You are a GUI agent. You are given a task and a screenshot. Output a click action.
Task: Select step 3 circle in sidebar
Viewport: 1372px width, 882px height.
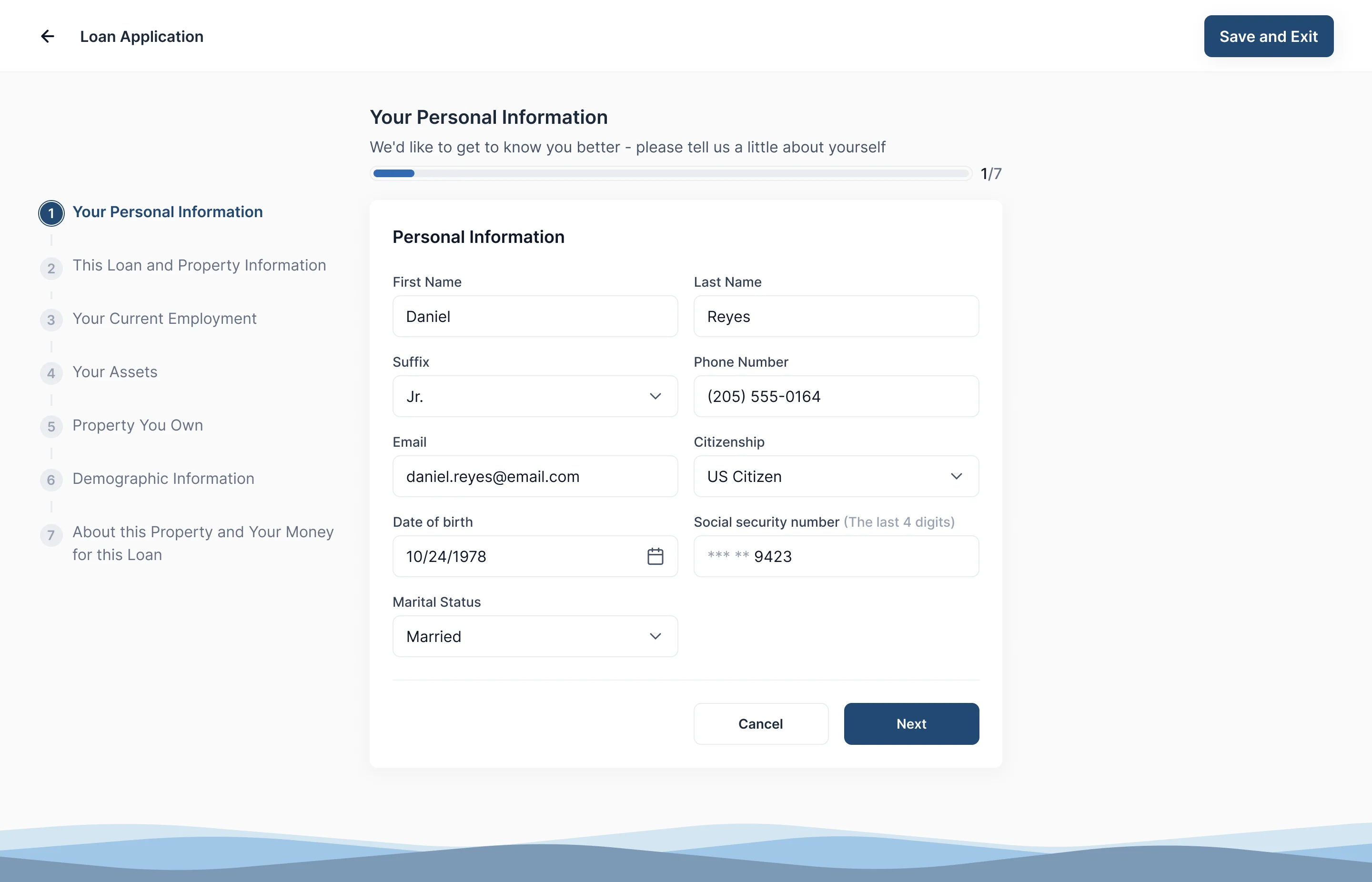pos(51,320)
